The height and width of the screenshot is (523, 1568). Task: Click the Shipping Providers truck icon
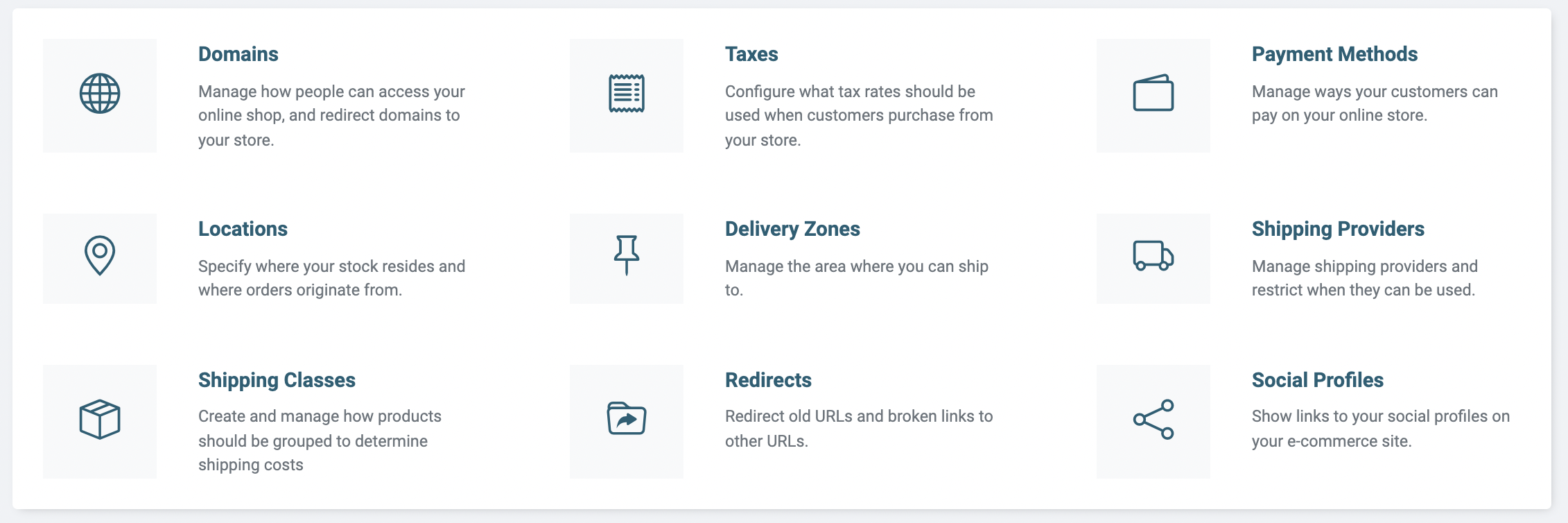(x=1153, y=255)
